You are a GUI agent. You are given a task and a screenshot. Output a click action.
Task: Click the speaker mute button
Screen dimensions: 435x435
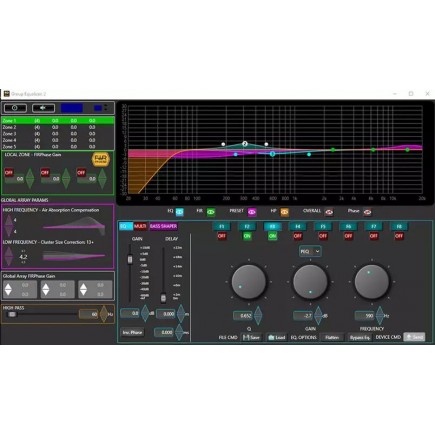(x=43, y=108)
